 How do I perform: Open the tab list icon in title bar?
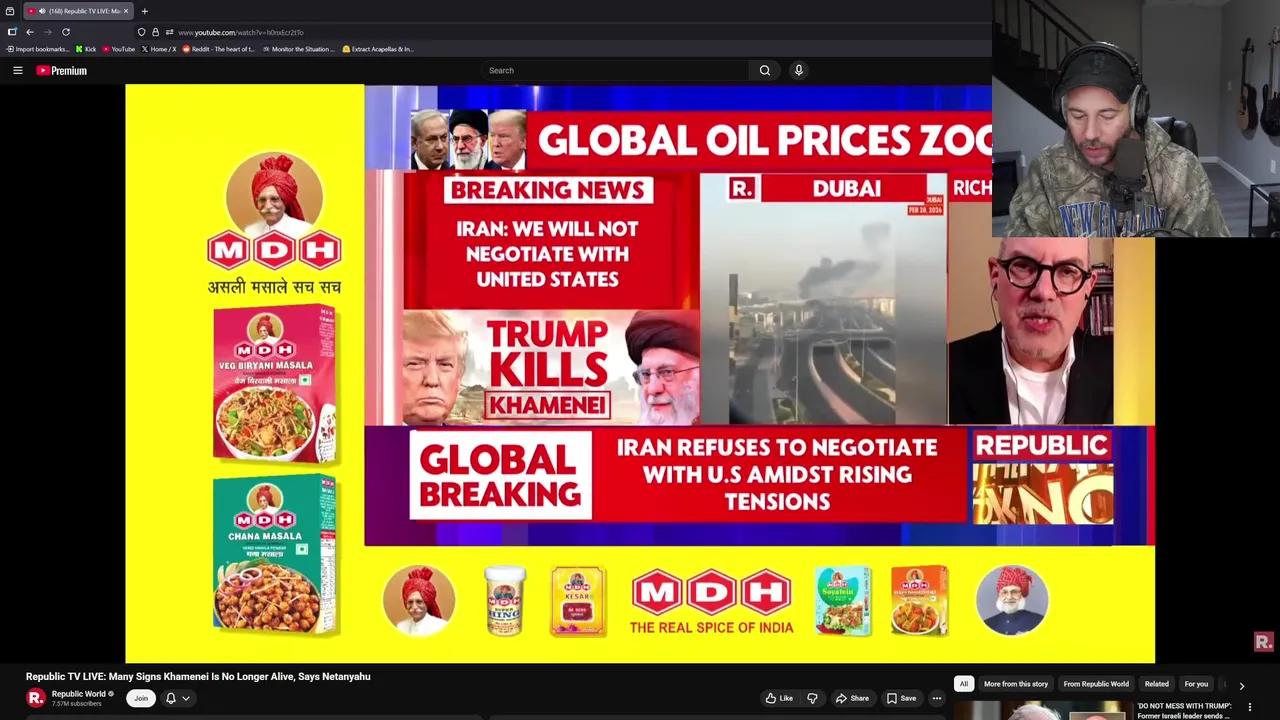pos(9,11)
